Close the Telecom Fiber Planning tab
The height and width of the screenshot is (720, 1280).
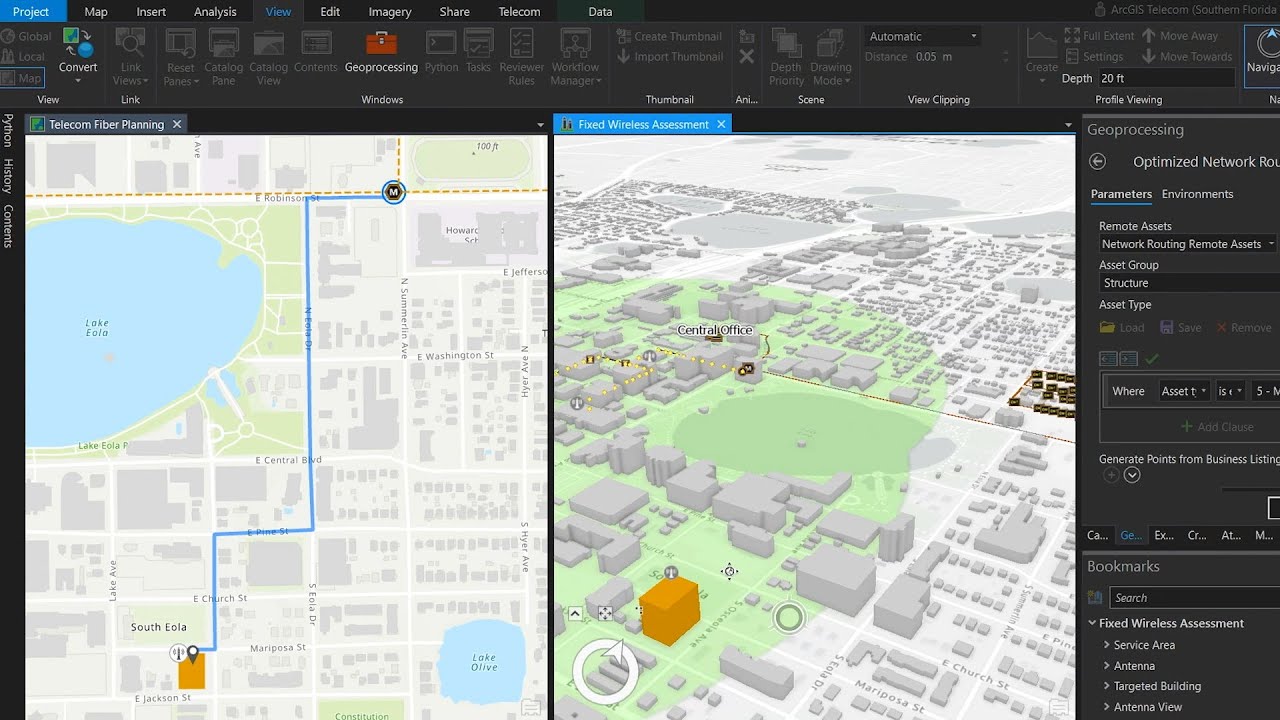coord(177,124)
